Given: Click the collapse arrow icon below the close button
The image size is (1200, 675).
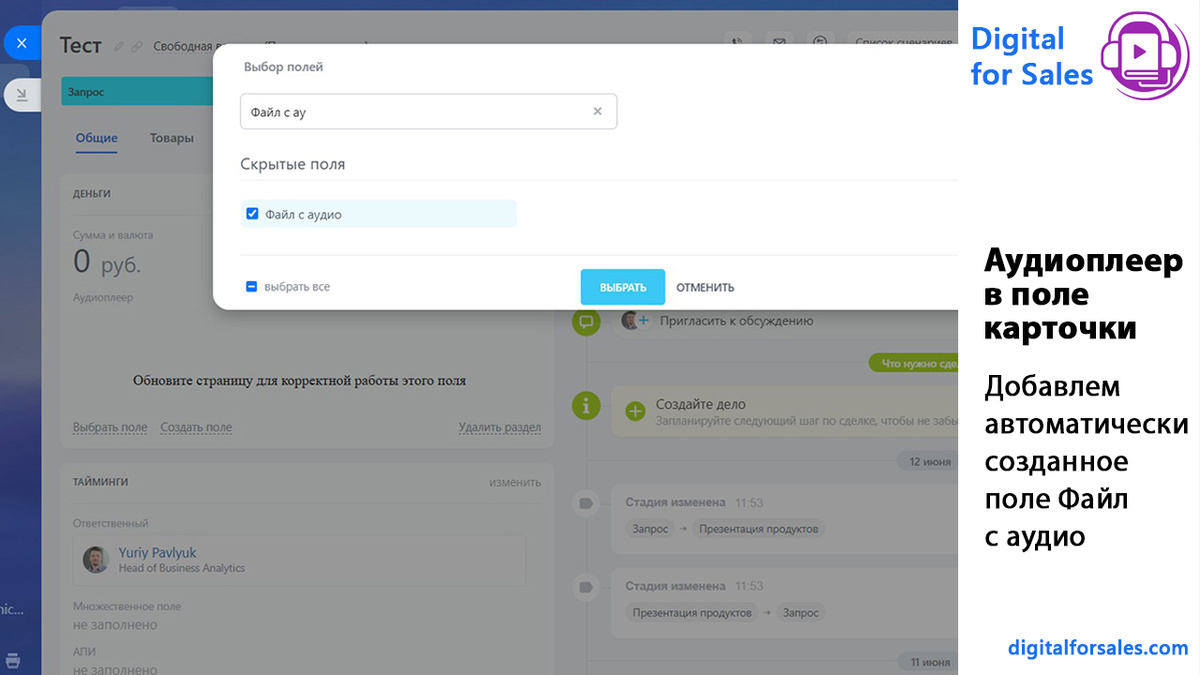Looking at the screenshot, I should coord(21,94).
